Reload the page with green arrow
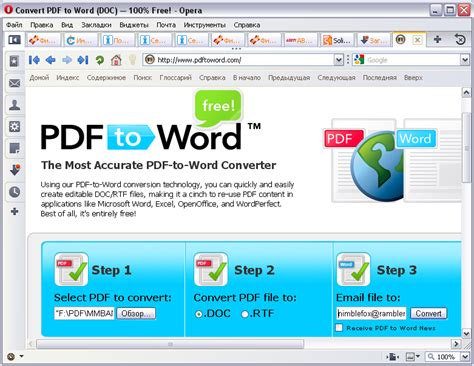This screenshot has height=366, width=474. click(x=100, y=60)
